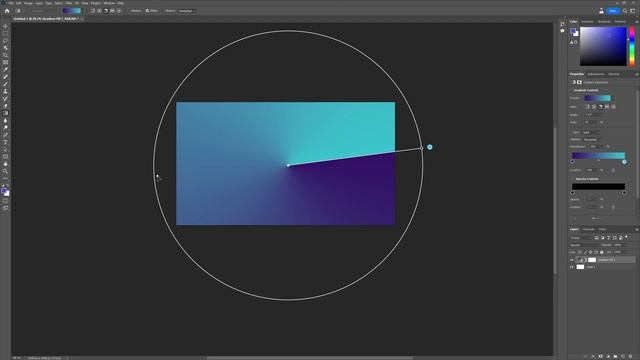Switch to the Paths tab
This screenshot has height=360, width=640.
coord(602,229)
